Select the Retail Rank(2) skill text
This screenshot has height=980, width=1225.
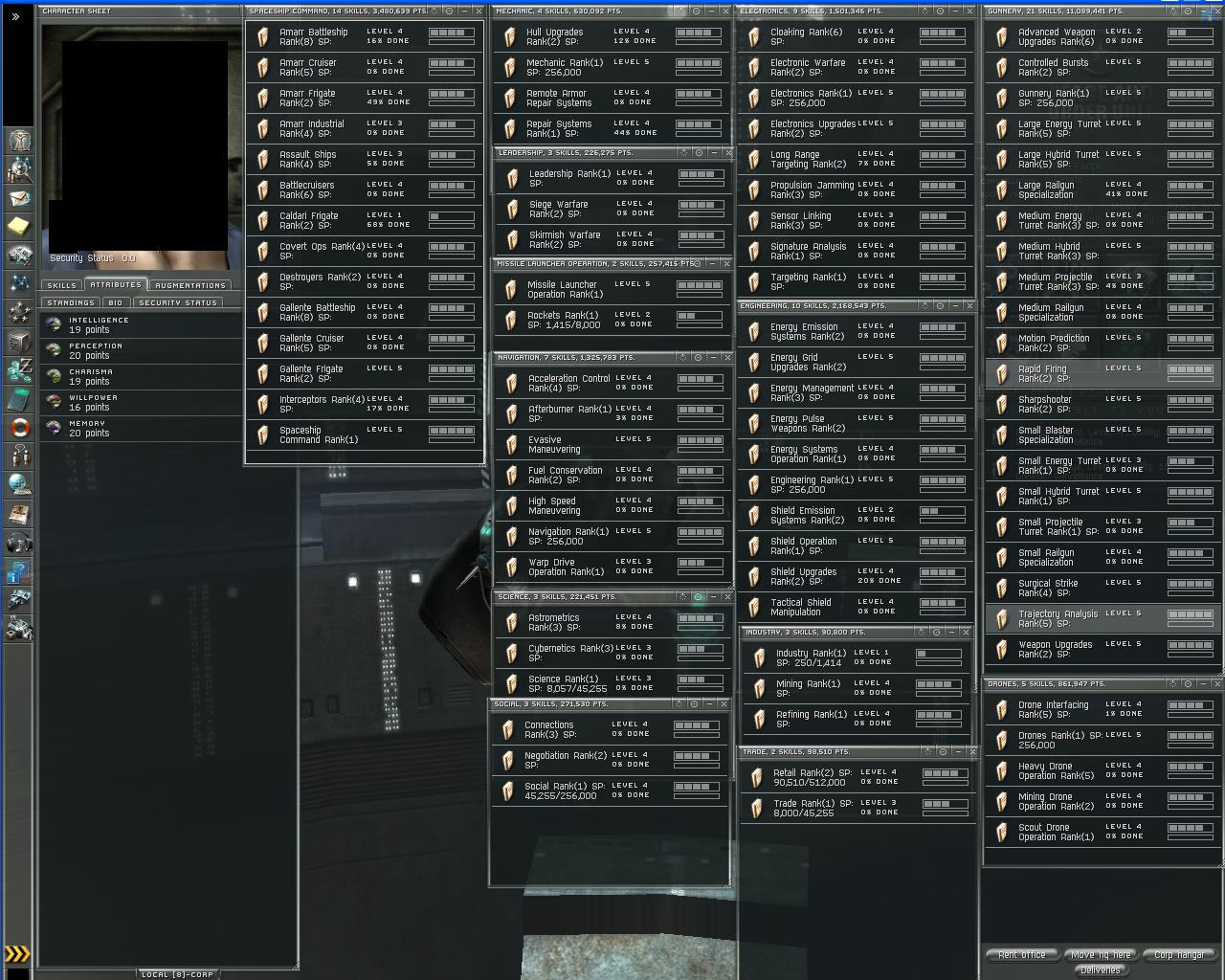click(x=813, y=777)
